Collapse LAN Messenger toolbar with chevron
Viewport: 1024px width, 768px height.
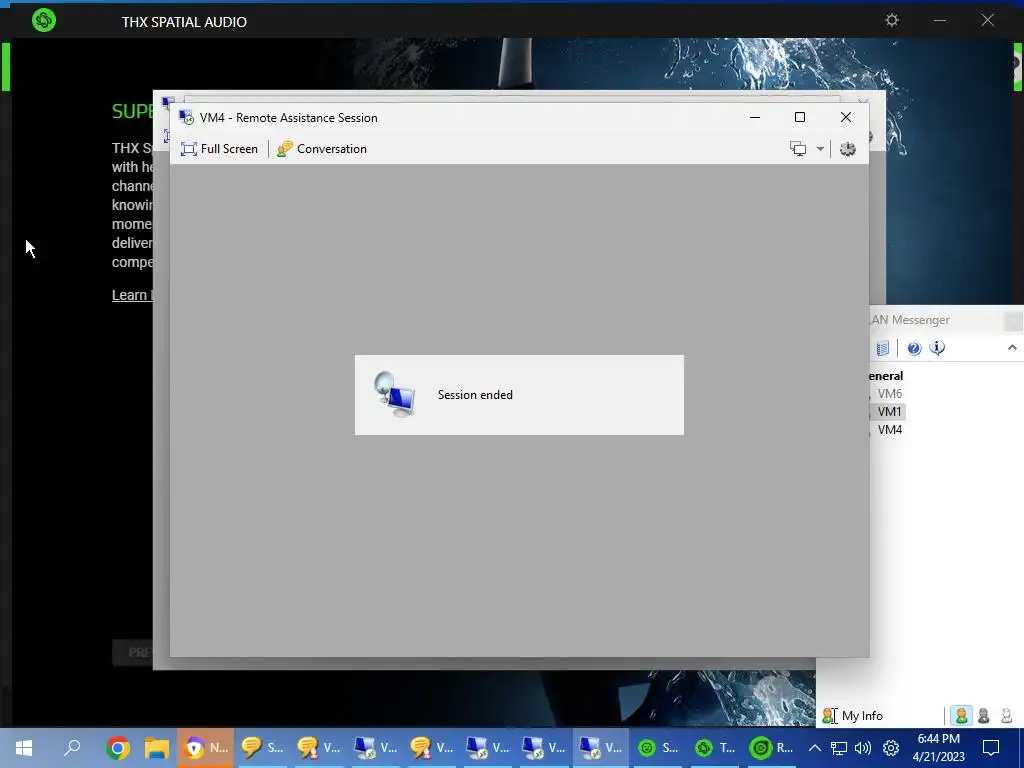coord(1012,347)
